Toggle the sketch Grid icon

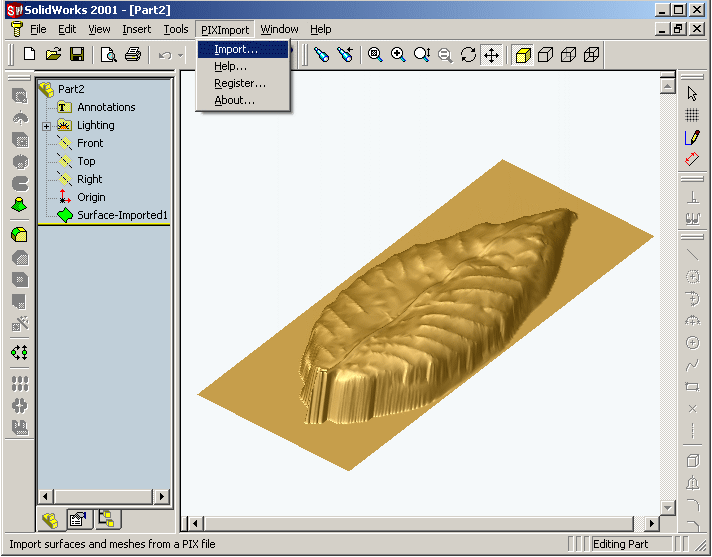coord(692,115)
